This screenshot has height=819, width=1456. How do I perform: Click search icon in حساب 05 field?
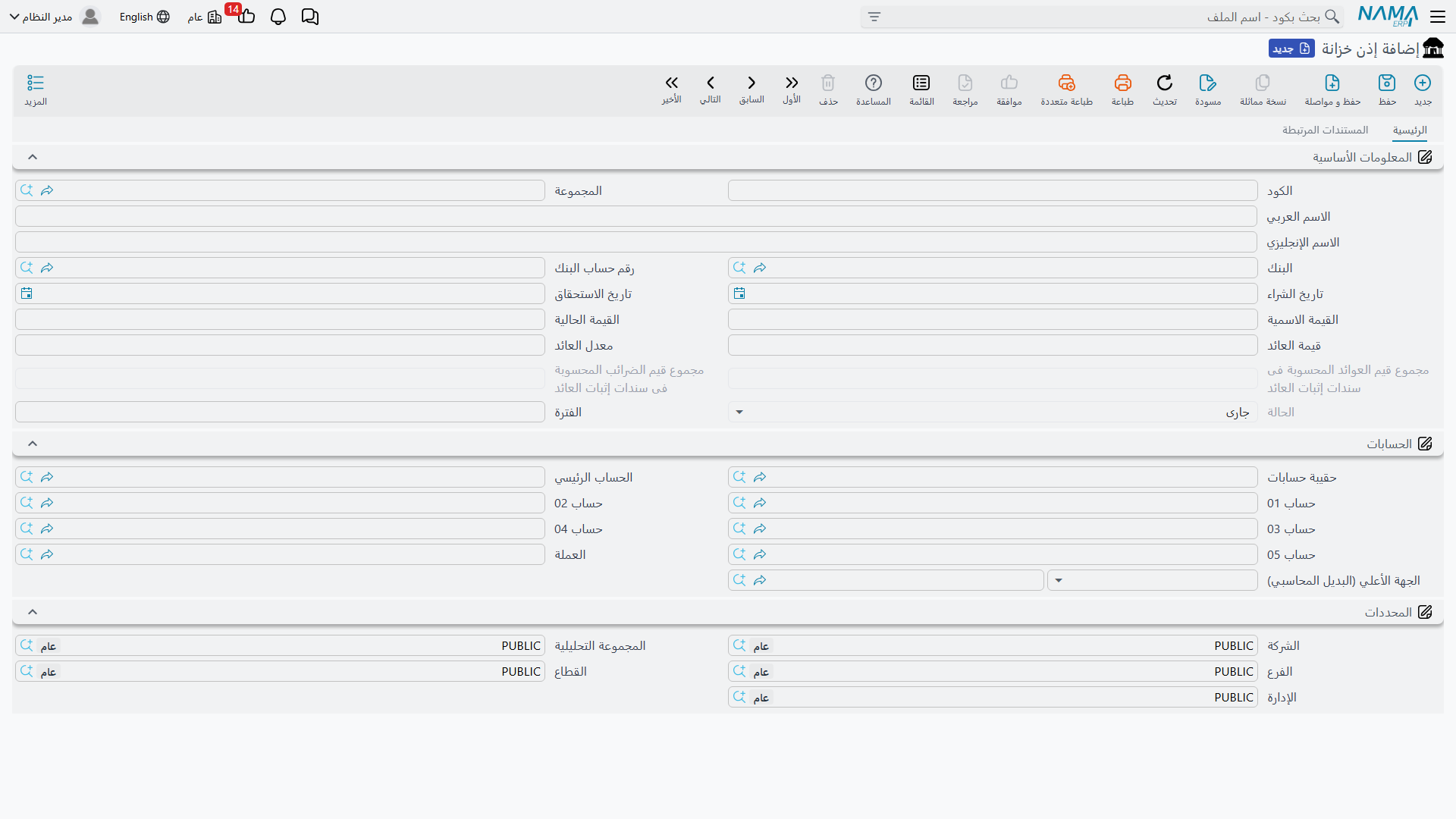click(x=739, y=554)
